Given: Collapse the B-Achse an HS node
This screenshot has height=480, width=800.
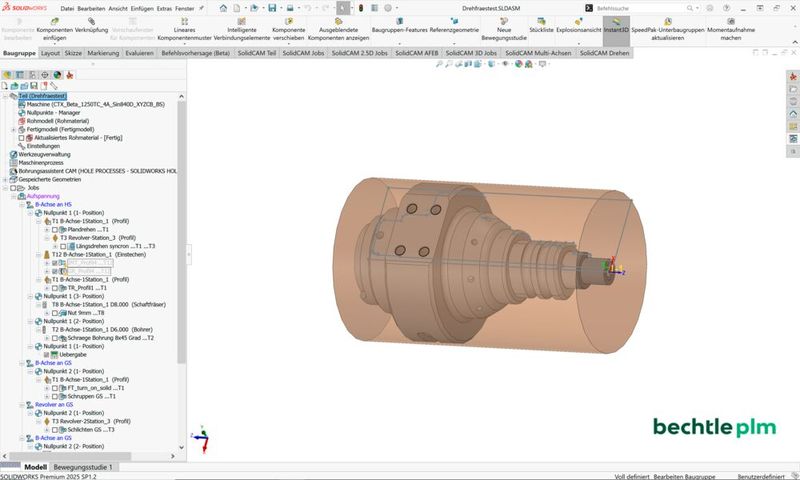Looking at the screenshot, I should 21,205.
